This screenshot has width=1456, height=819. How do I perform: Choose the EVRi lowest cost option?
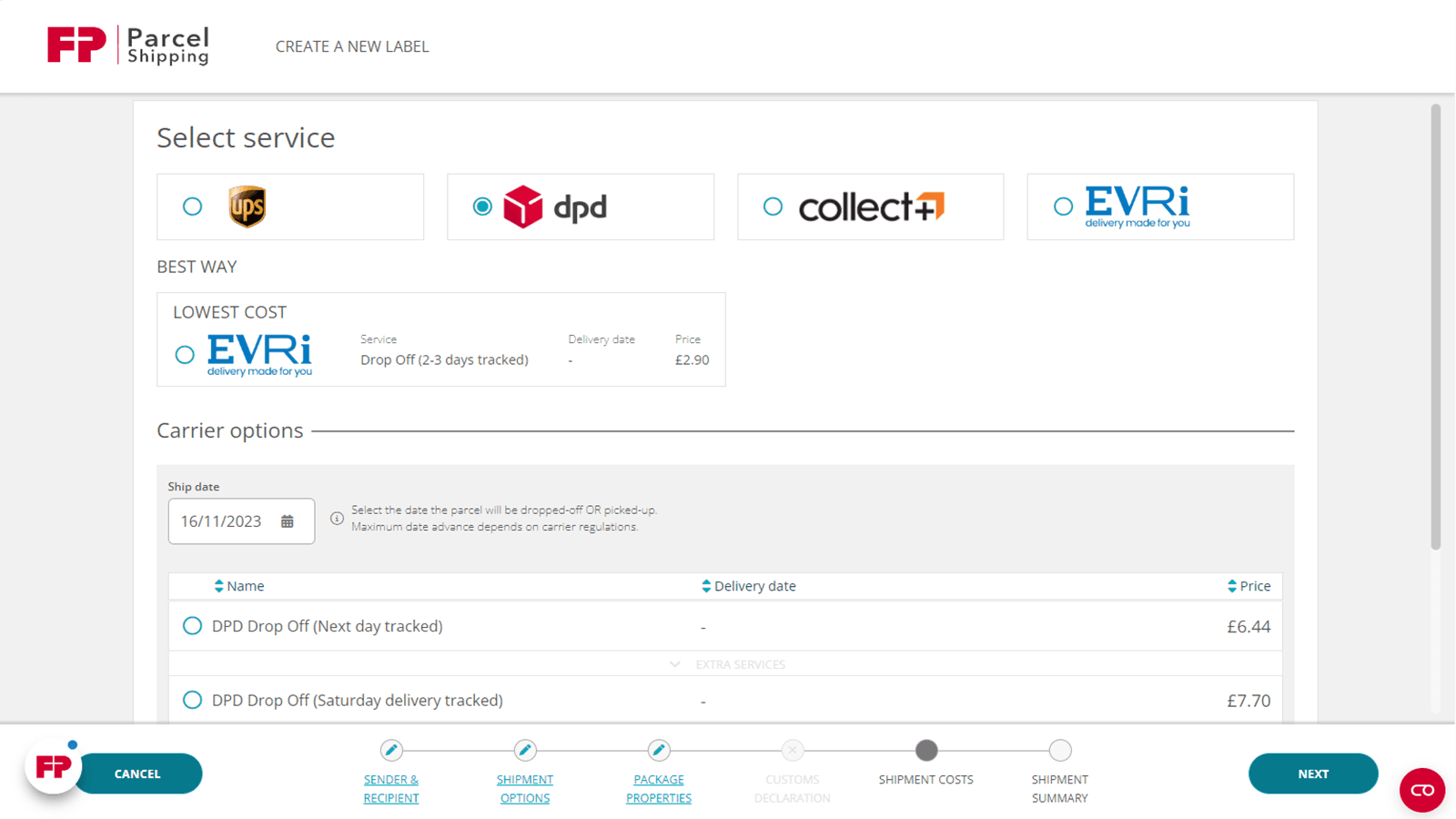[x=185, y=354]
